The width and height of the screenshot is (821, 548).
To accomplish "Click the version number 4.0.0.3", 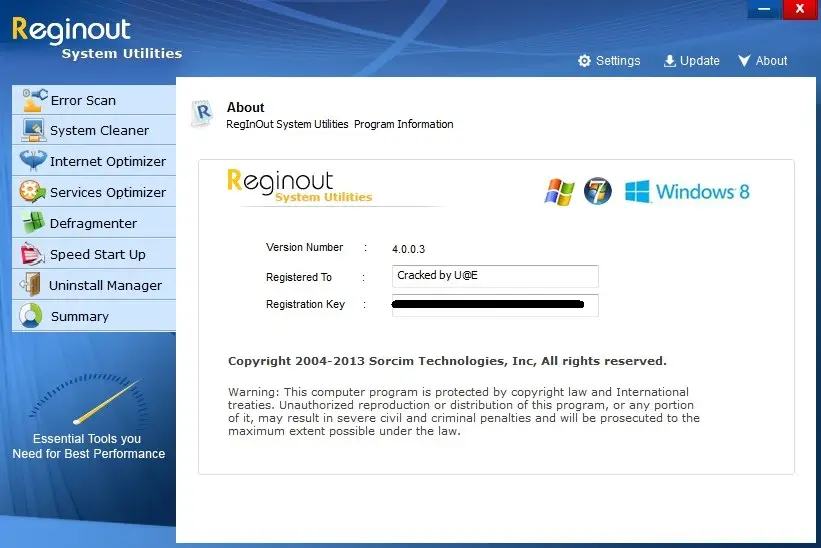I will point(408,249).
